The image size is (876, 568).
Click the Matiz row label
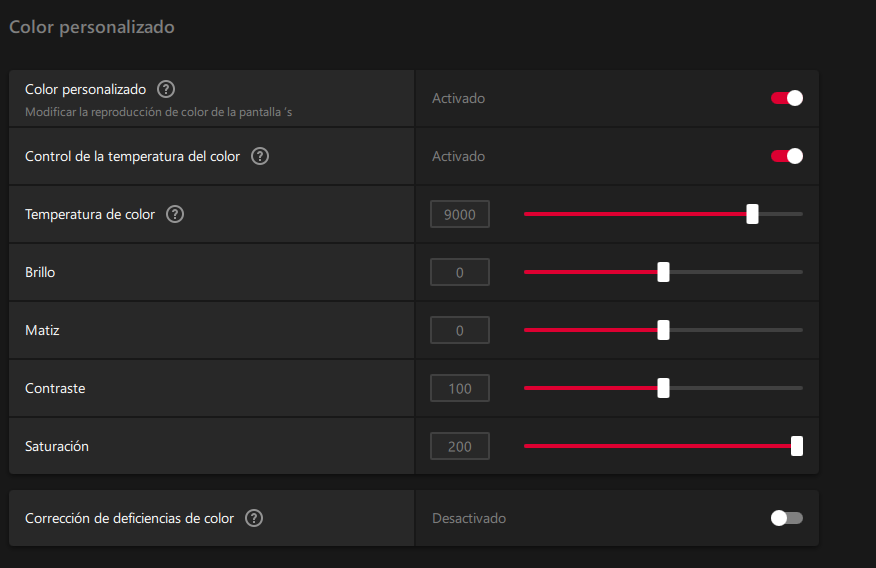pos(42,330)
